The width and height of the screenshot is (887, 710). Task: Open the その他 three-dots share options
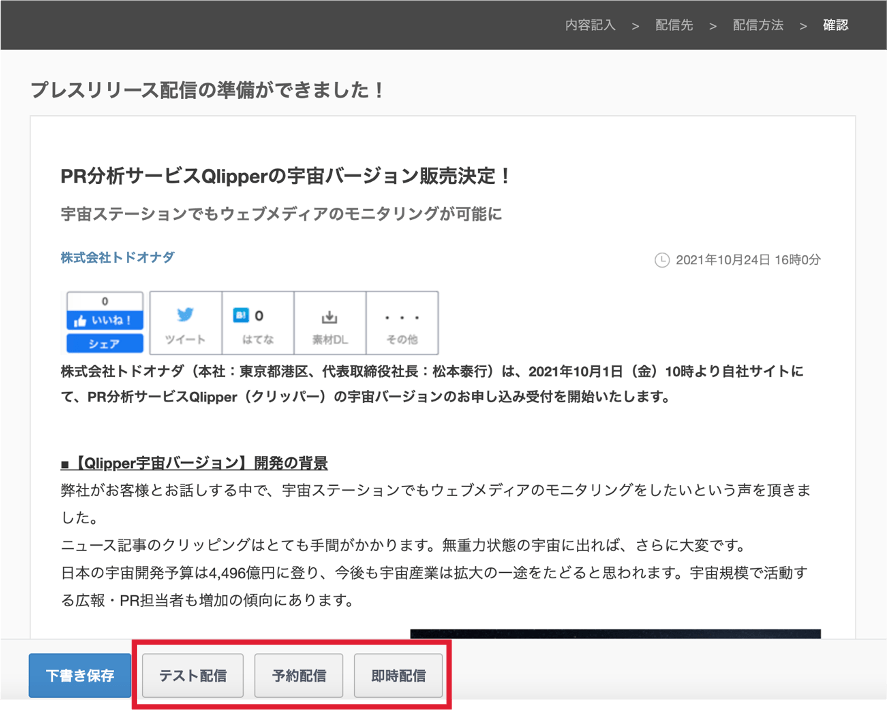point(401,323)
